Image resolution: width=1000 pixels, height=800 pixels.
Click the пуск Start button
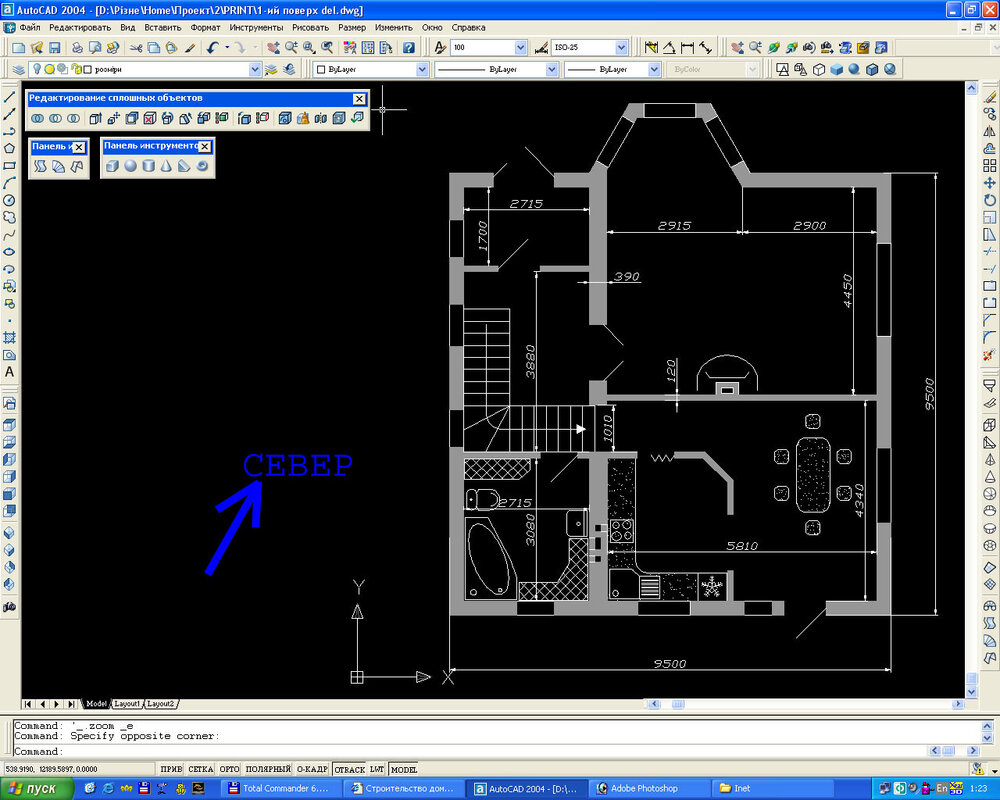(x=37, y=788)
